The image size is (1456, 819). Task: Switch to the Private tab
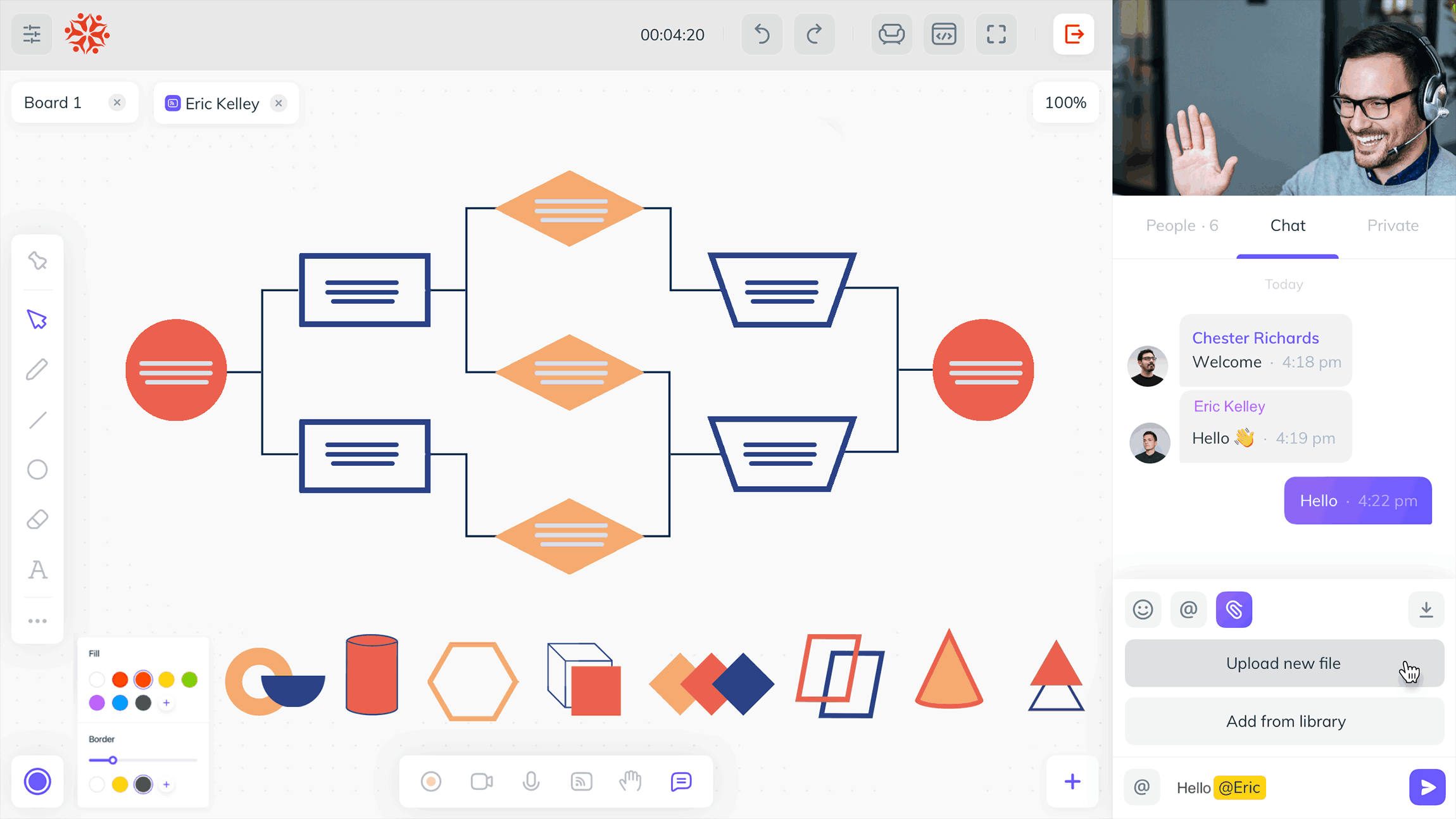pyautogui.click(x=1393, y=224)
